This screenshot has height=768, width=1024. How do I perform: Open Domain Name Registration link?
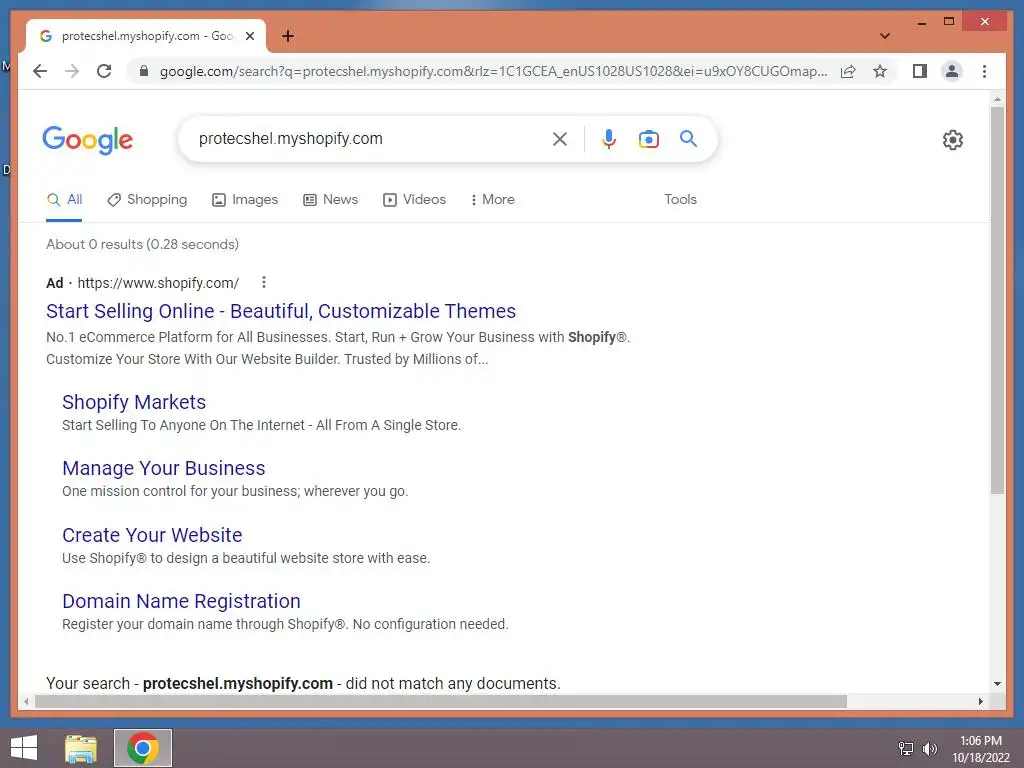(x=182, y=601)
